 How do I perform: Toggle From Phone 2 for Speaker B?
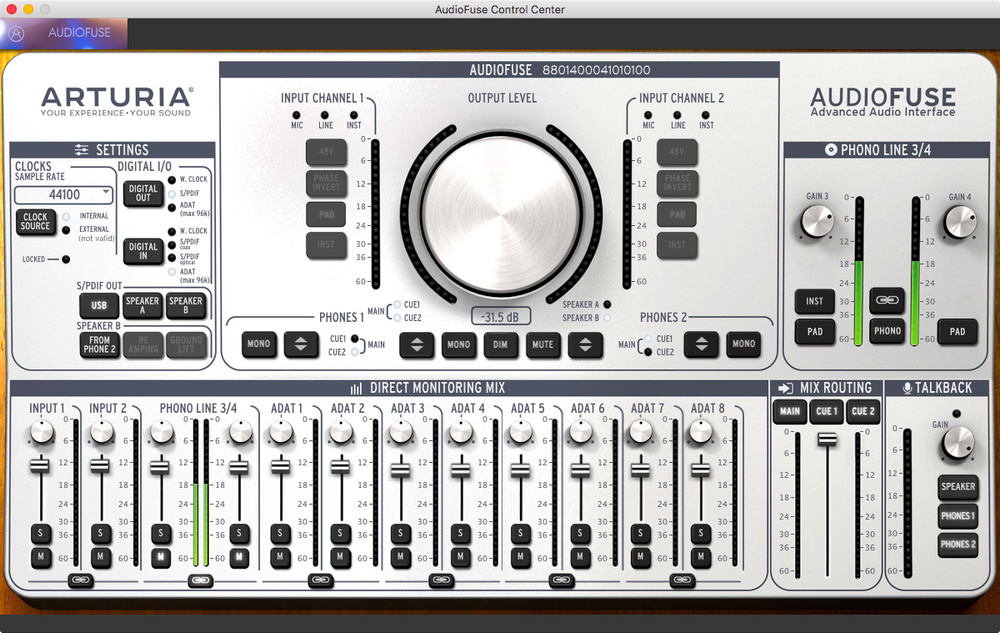(99, 345)
